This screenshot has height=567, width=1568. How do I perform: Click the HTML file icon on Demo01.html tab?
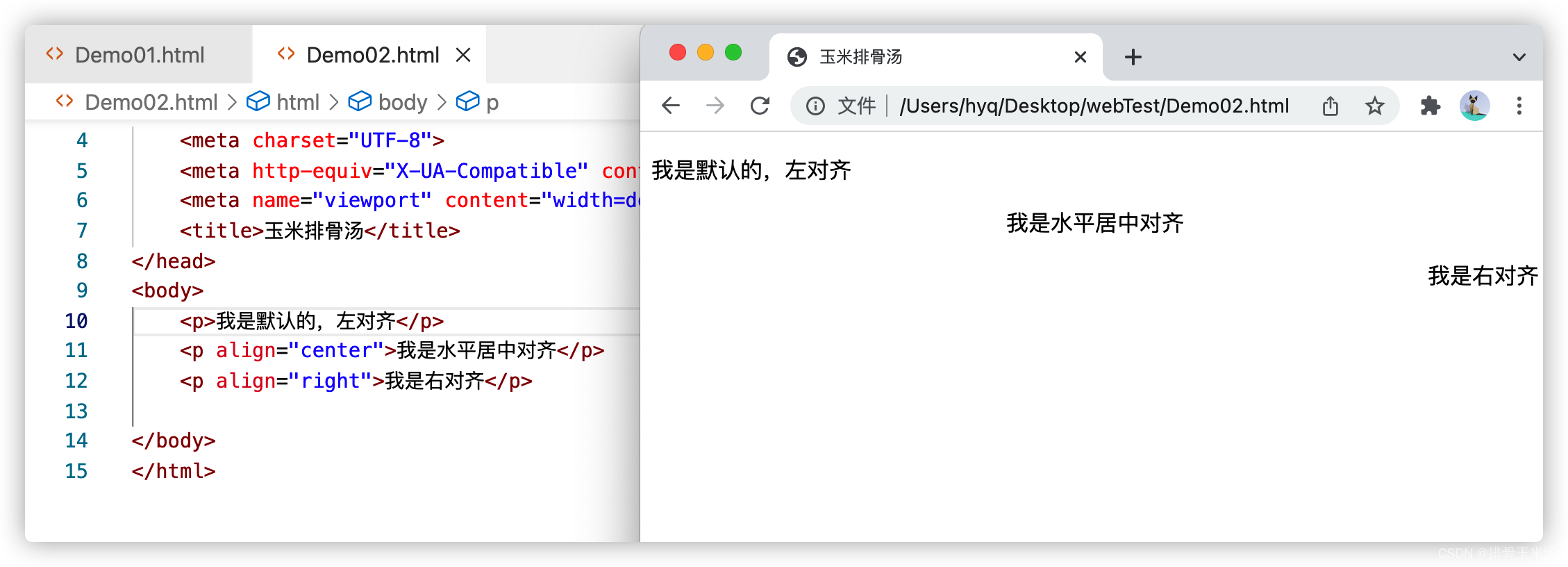pos(55,54)
